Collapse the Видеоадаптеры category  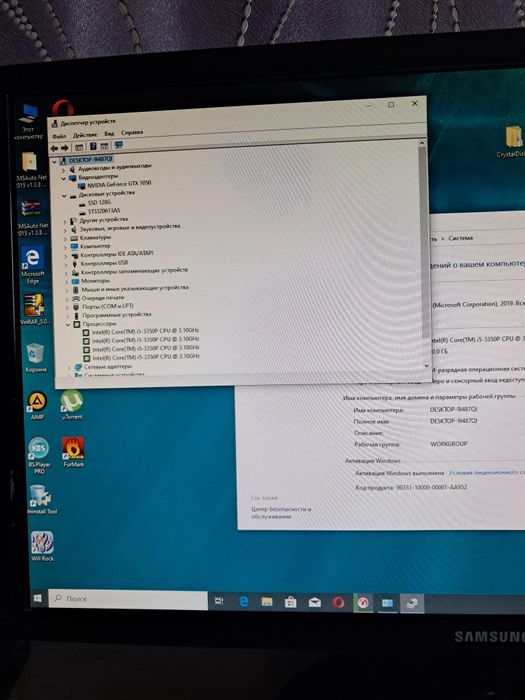63,179
